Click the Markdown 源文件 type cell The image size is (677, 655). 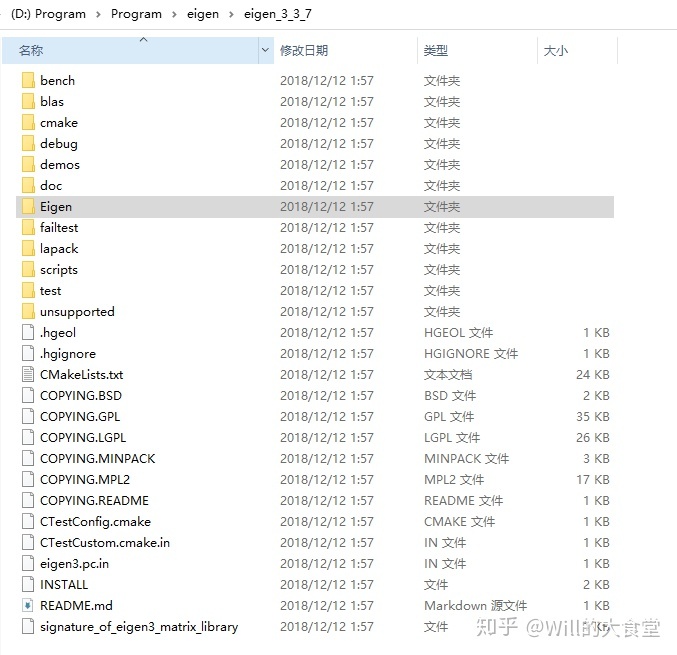click(475, 605)
